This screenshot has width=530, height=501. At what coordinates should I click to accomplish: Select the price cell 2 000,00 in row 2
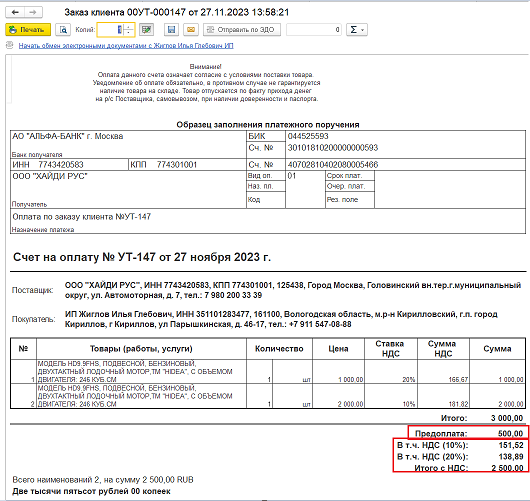pos(338,396)
